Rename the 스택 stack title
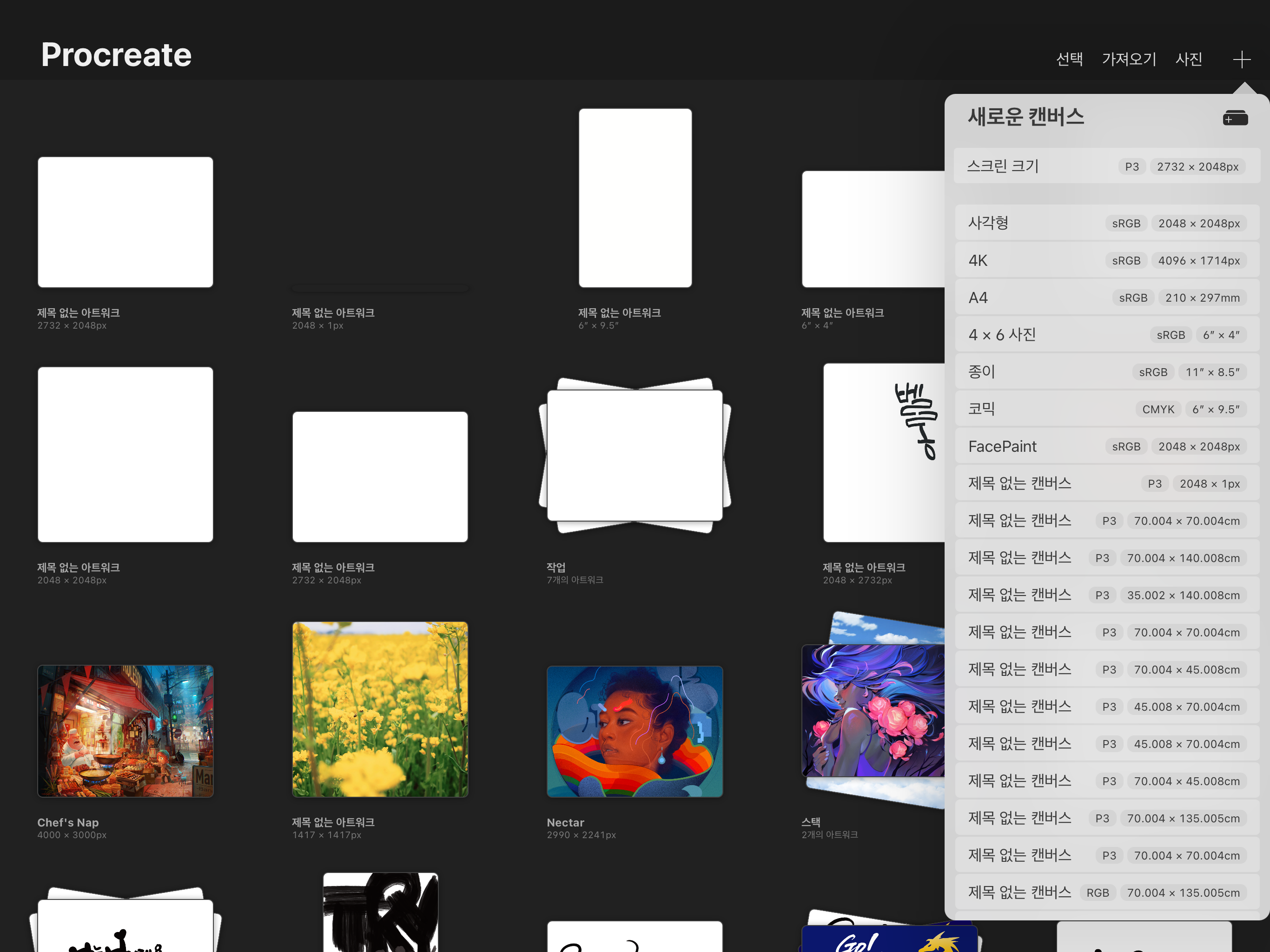Screen dimensions: 1270x952 (811, 822)
